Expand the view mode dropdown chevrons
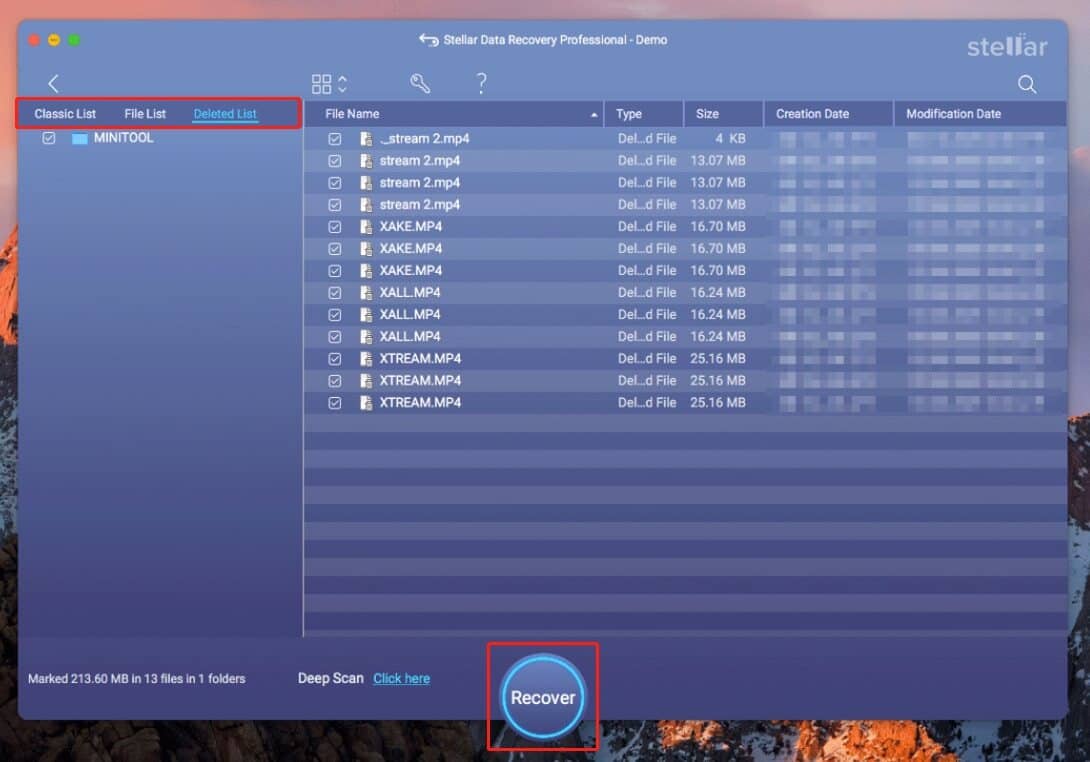Viewport: 1090px width, 762px height. pos(343,84)
